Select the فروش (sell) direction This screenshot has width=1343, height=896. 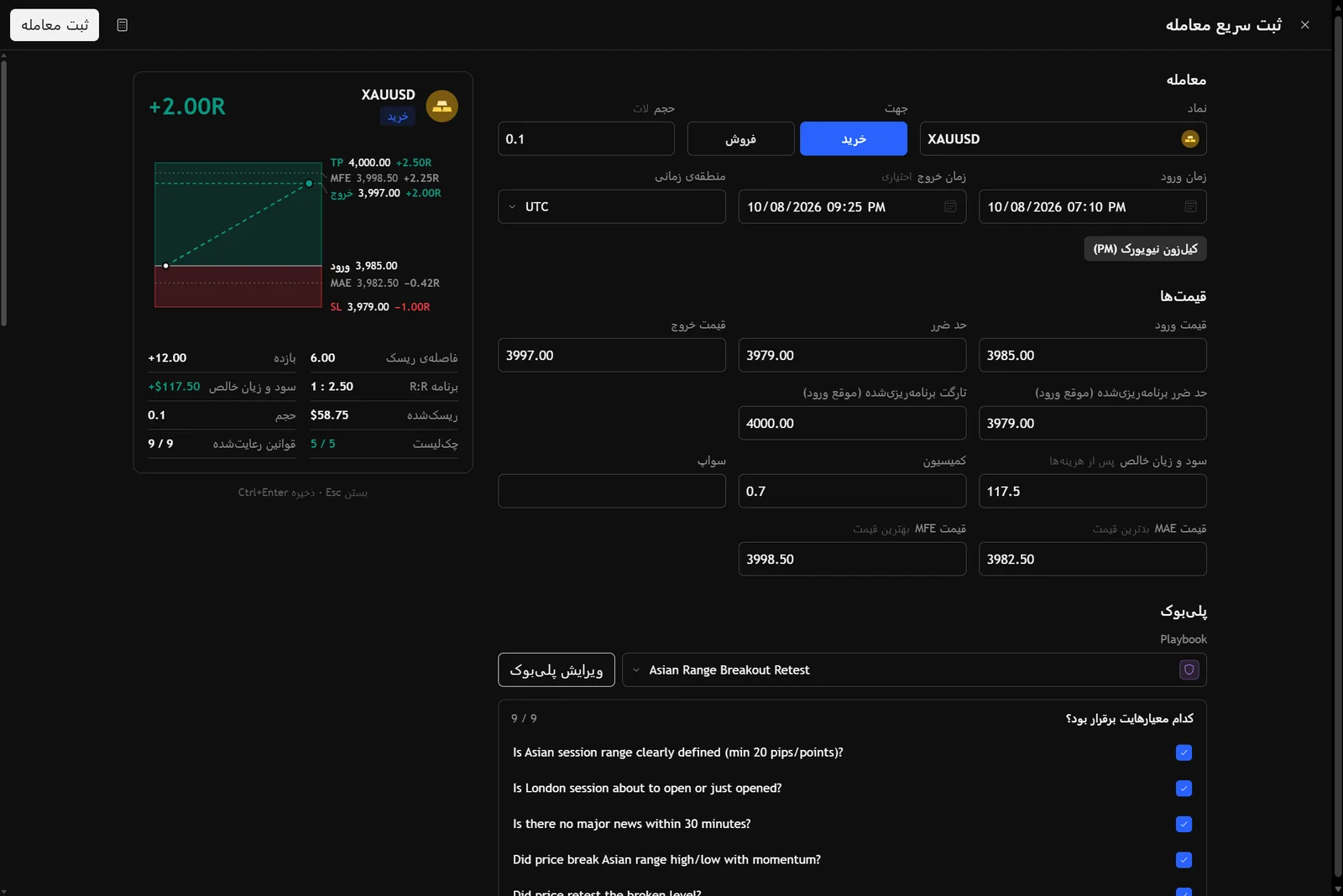(740, 139)
